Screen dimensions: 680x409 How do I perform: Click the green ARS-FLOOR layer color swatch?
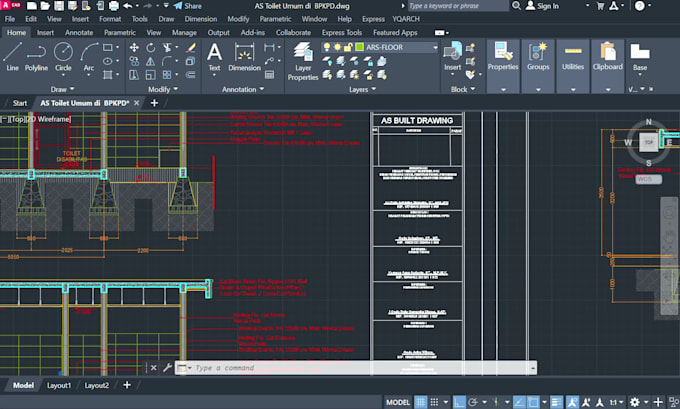click(360, 47)
